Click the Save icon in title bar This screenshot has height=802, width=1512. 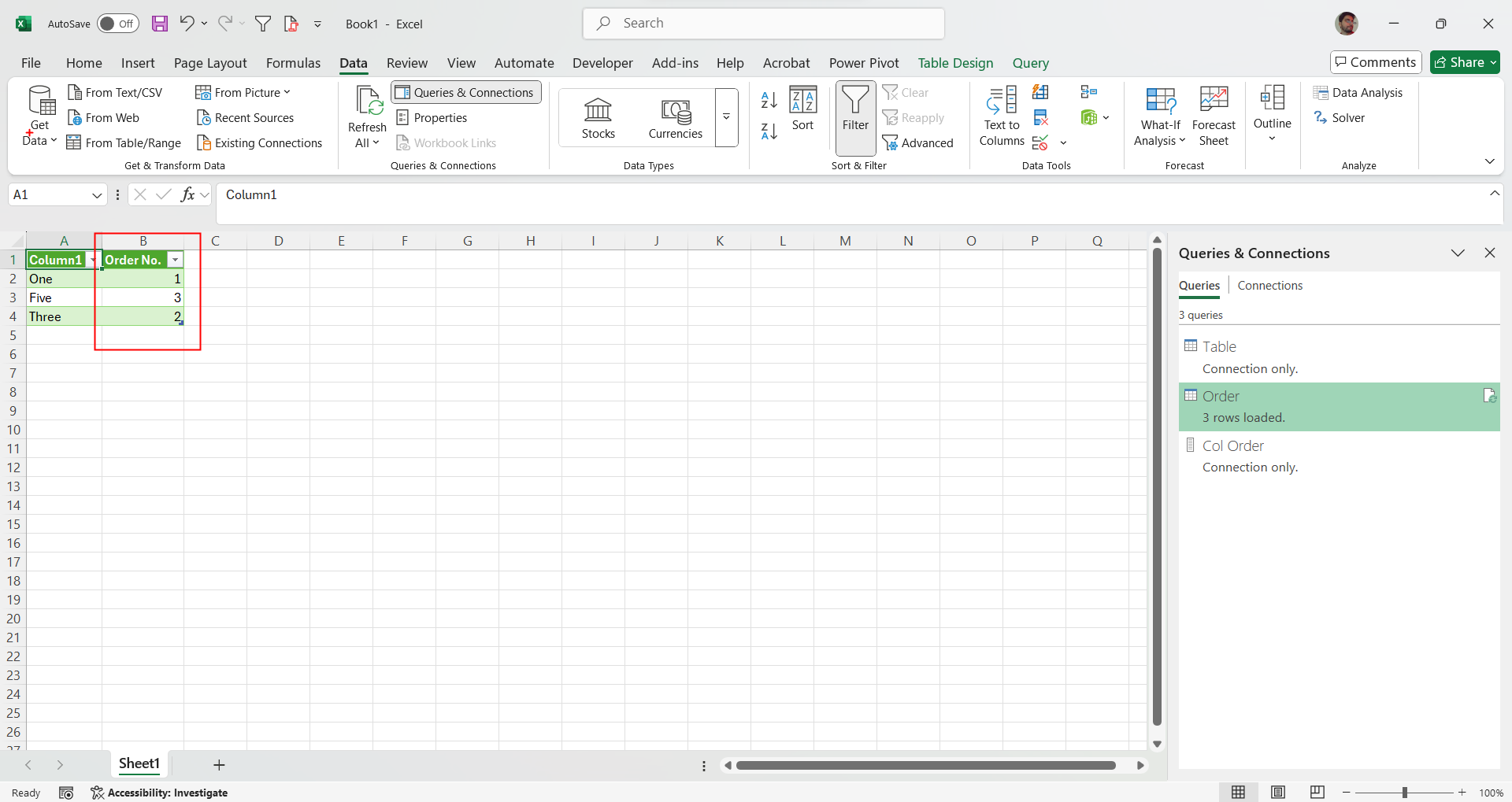coord(160,24)
